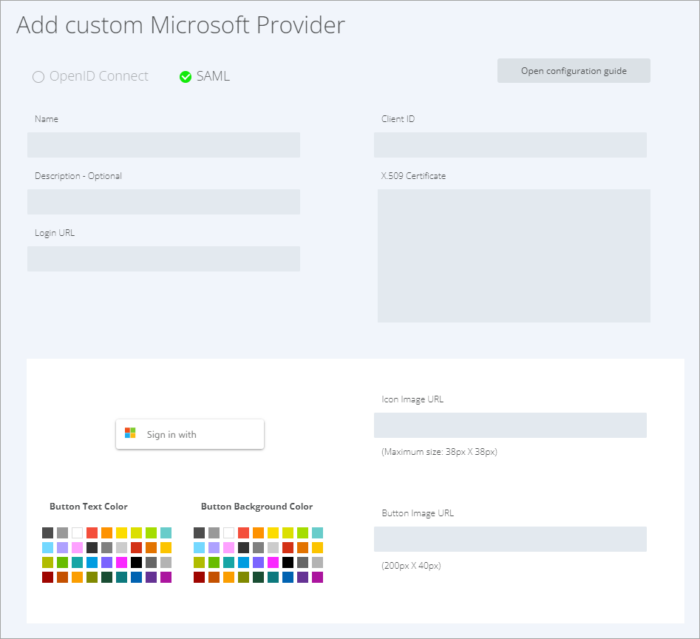Select bright fuchsia swatch under Button Background Color
The height and width of the screenshot is (639, 700).
273,562
